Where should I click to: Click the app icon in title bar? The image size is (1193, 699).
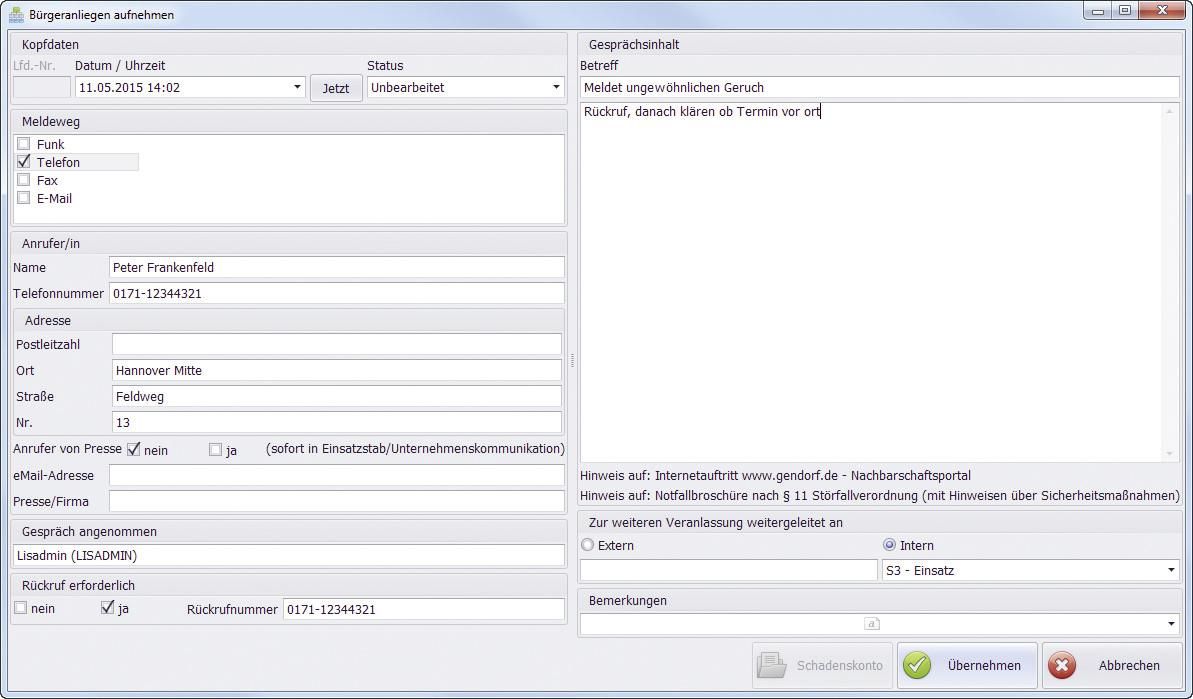point(16,14)
